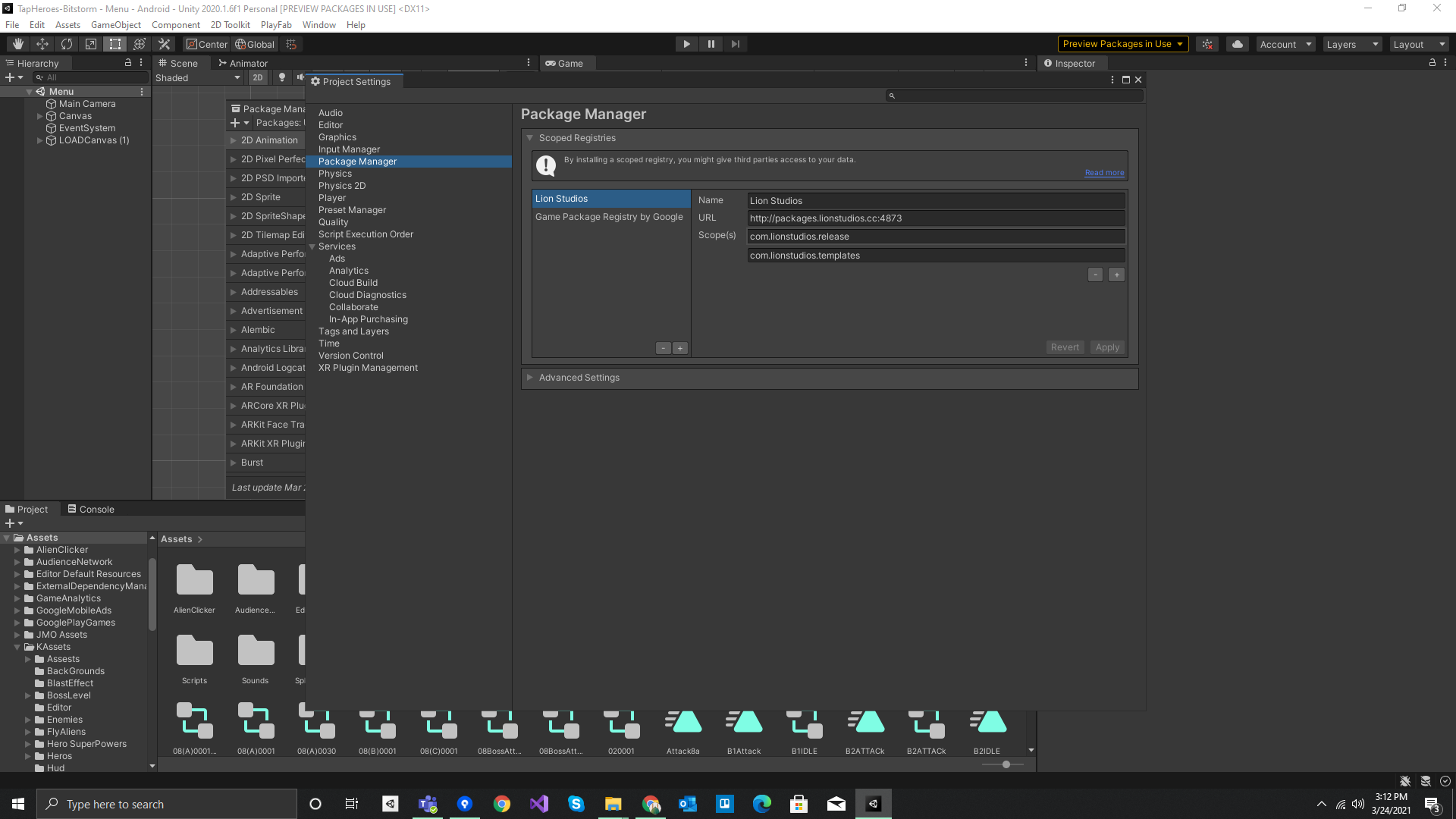Image resolution: width=1456 pixels, height=819 pixels.
Task: Click the Step forward button
Action: click(735, 44)
